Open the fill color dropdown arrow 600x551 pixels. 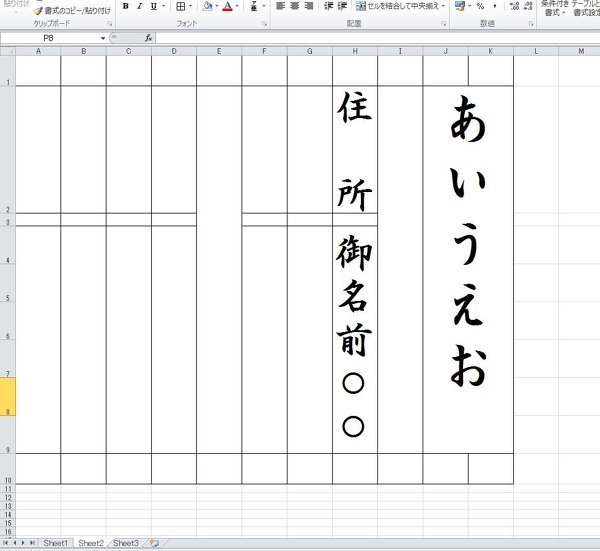(217, 6)
